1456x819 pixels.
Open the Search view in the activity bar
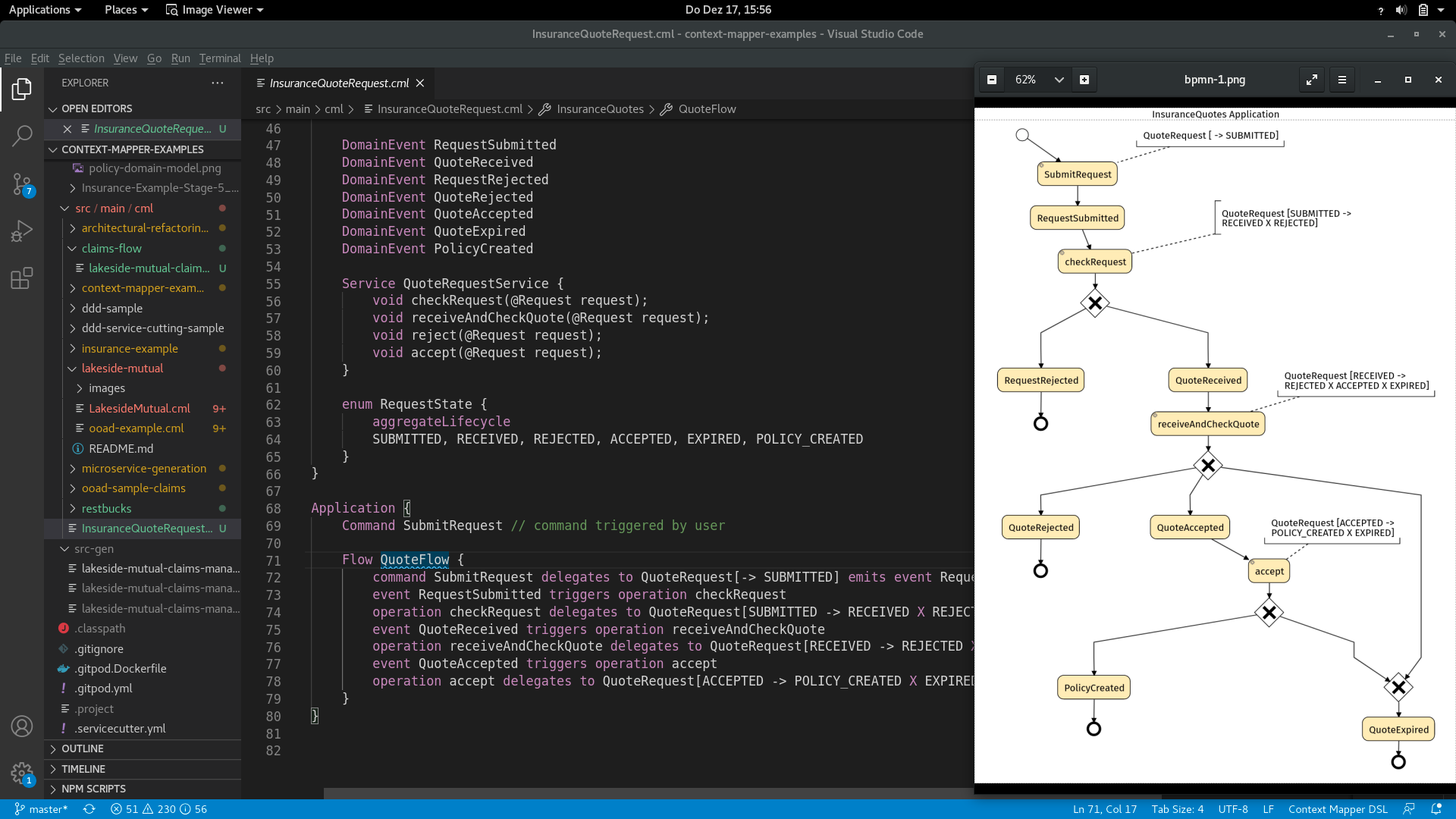[21, 136]
